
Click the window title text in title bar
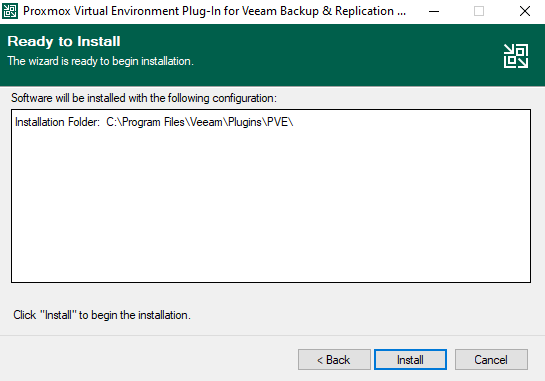coord(214,11)
